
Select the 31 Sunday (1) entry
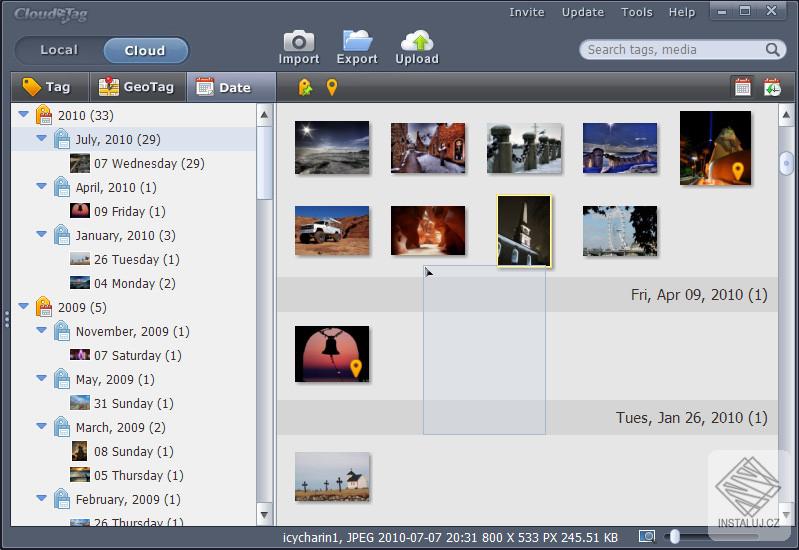134,403
